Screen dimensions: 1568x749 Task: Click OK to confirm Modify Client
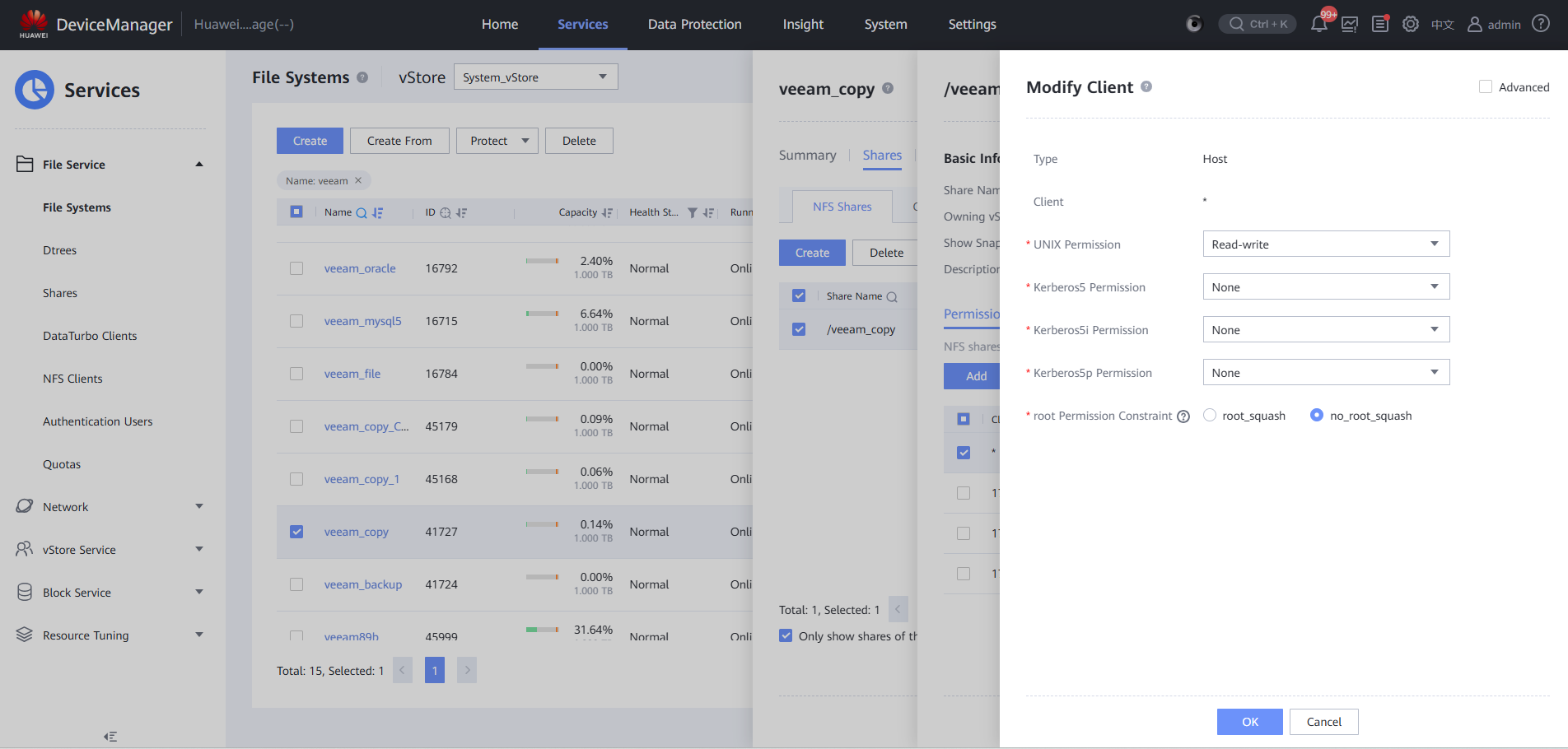[1249, 722]
